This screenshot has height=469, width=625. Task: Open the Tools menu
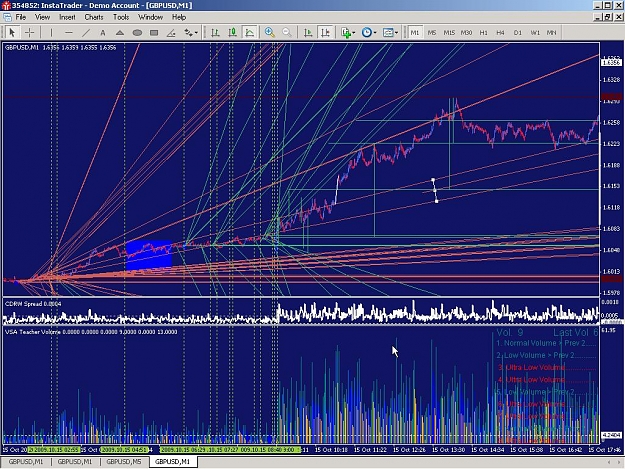[121, 17]
